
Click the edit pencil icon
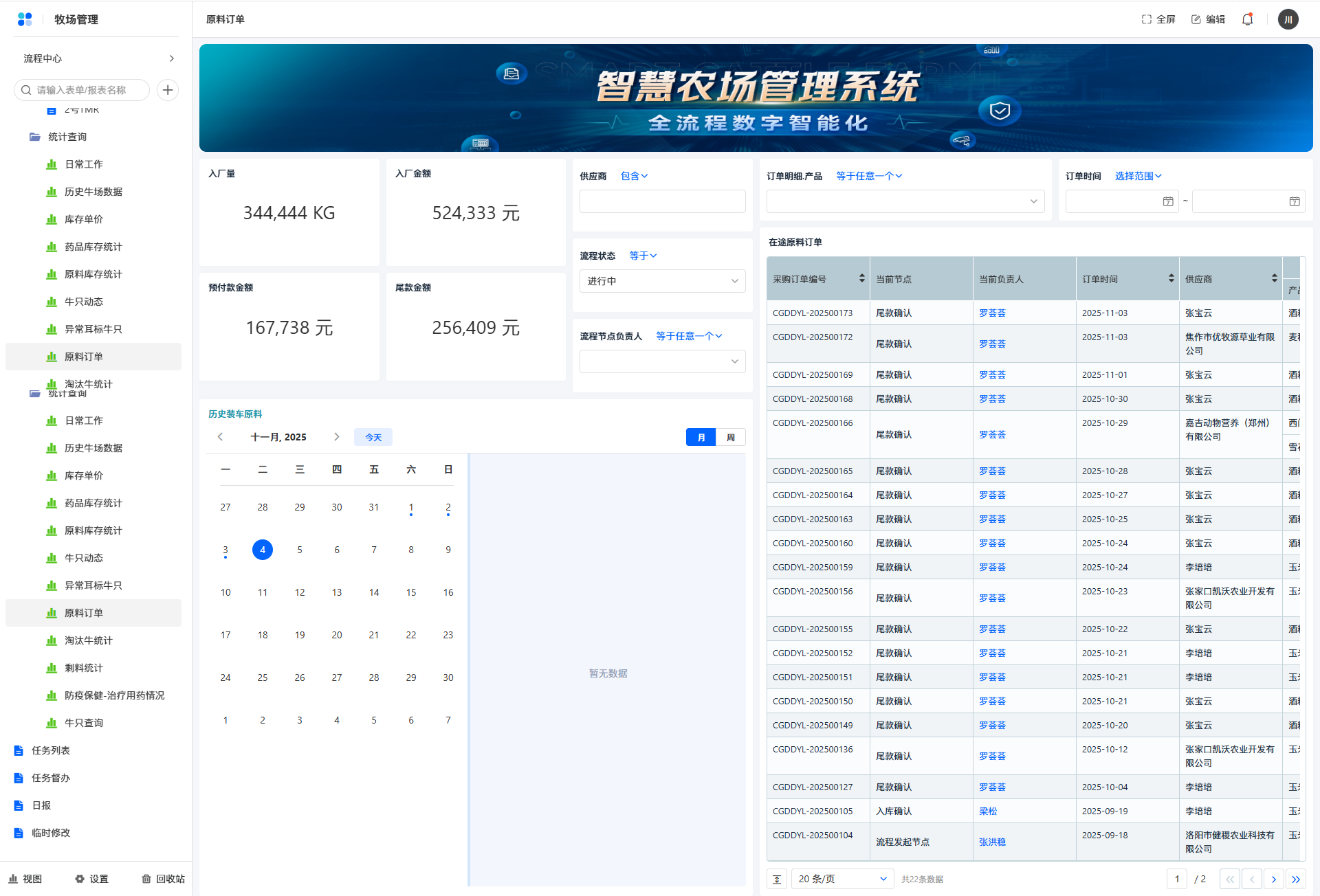coord(1196,19)
